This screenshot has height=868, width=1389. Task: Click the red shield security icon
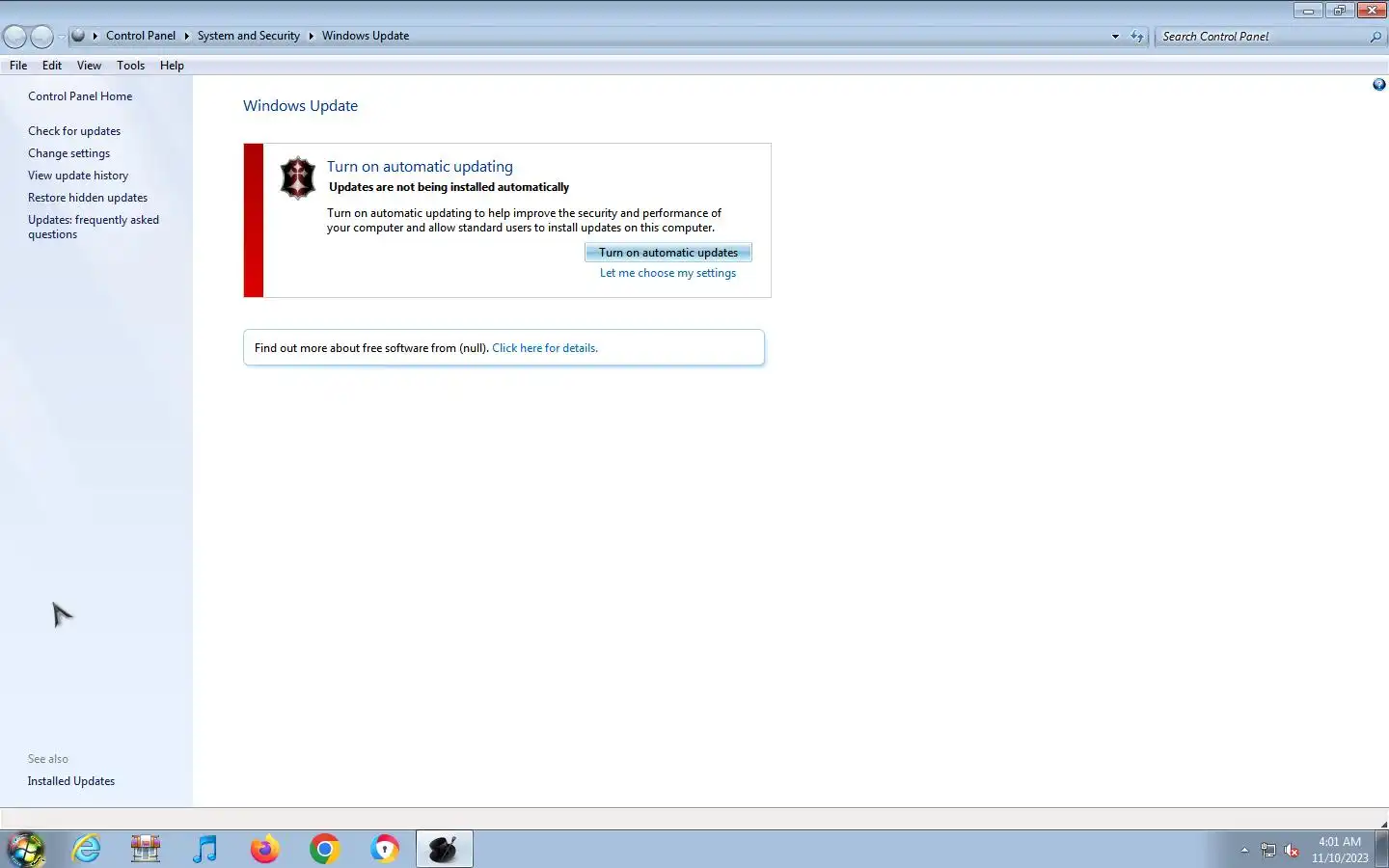(x=297, y=177)
